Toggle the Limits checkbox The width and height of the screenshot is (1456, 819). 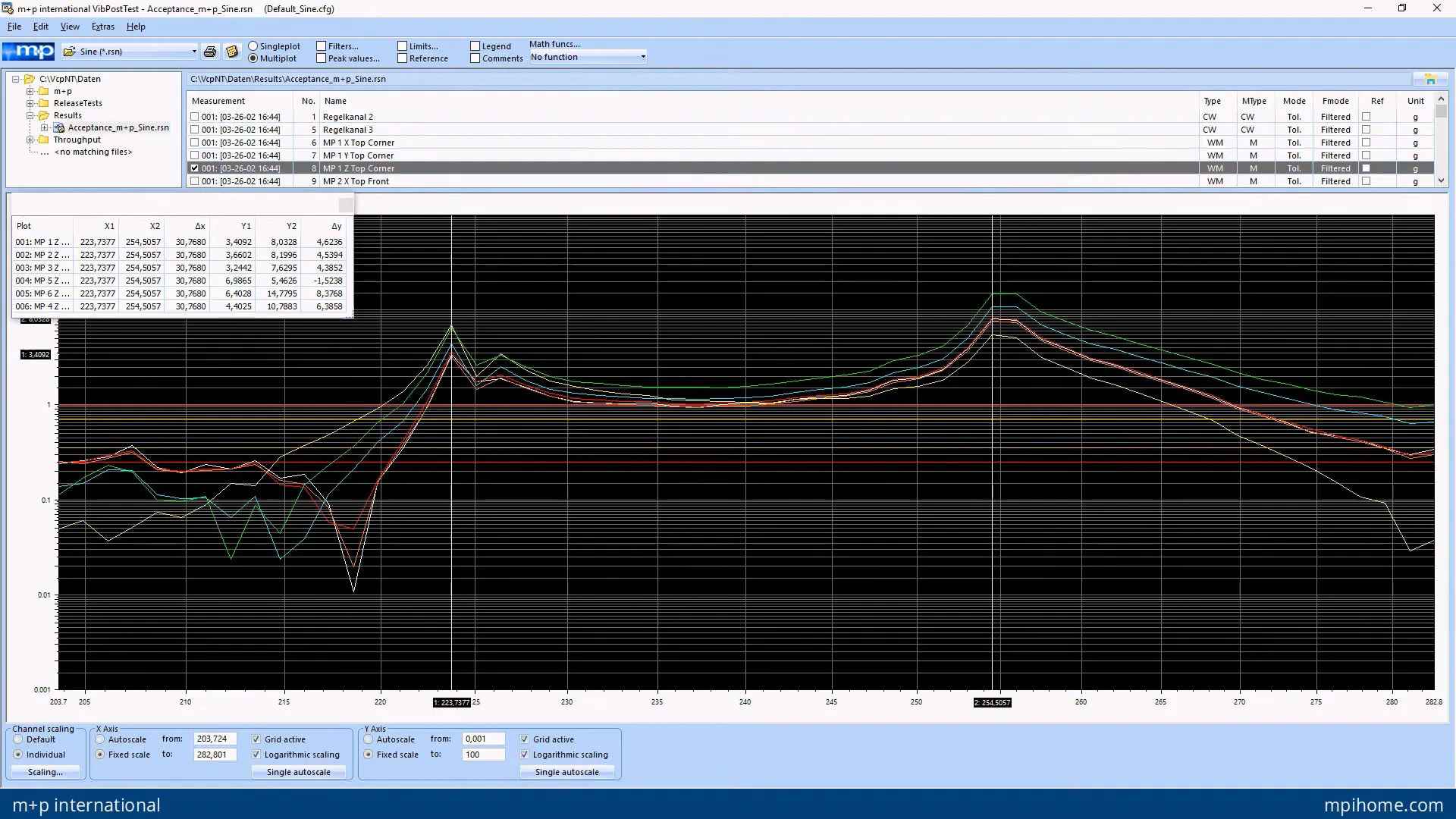point(403,46)
